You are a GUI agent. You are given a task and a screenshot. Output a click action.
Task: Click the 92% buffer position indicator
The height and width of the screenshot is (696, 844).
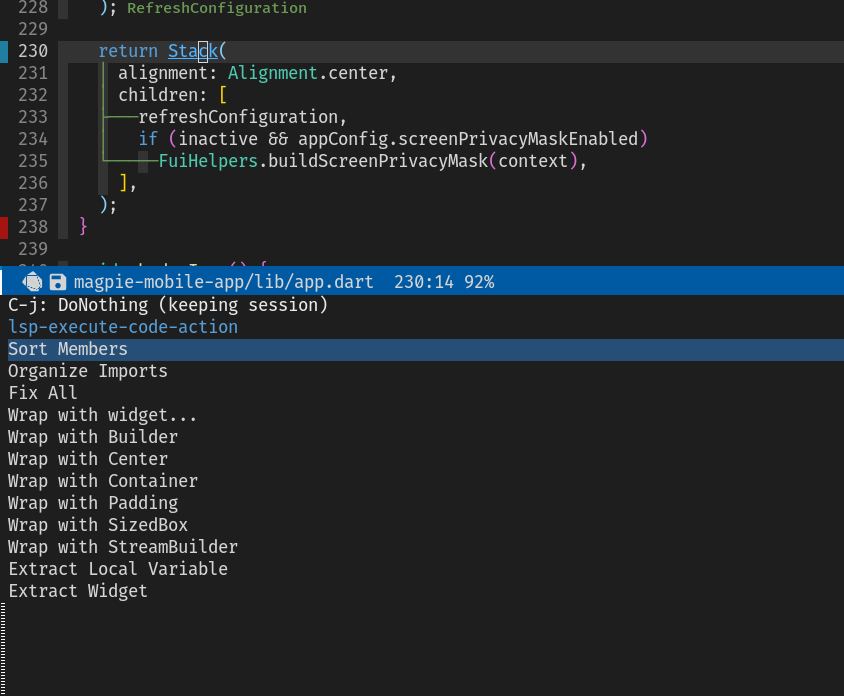(x=479, y=282)
